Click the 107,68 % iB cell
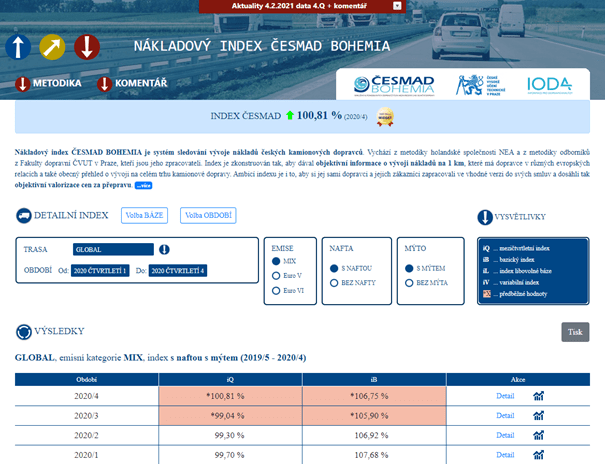This screenshot has height=464, width=605. coord(374,455)
